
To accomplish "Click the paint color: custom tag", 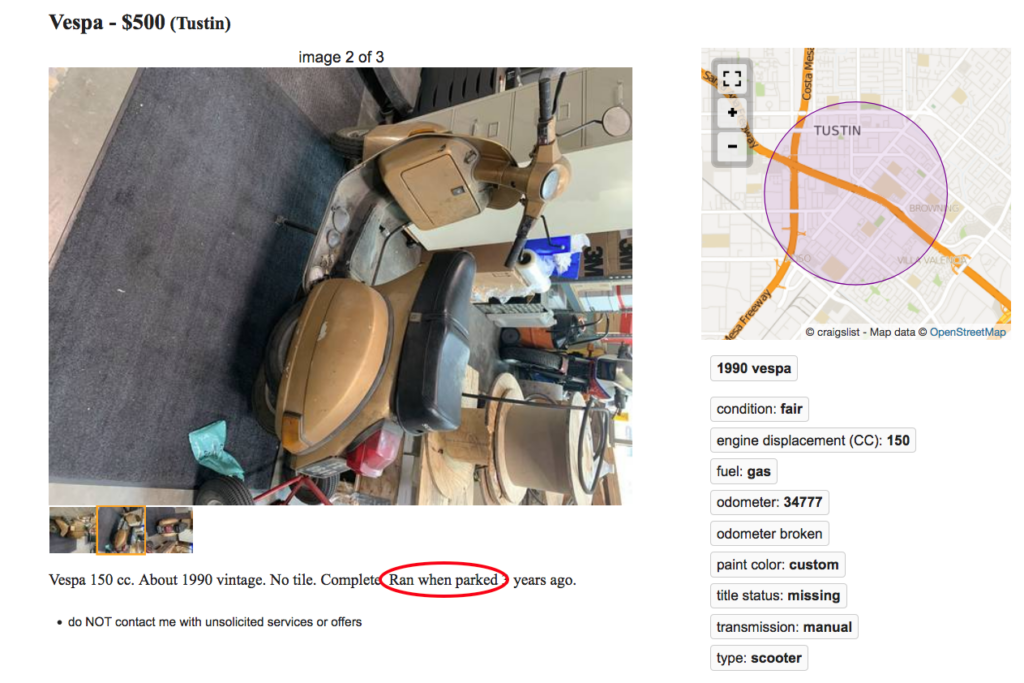I will (777, 564).
